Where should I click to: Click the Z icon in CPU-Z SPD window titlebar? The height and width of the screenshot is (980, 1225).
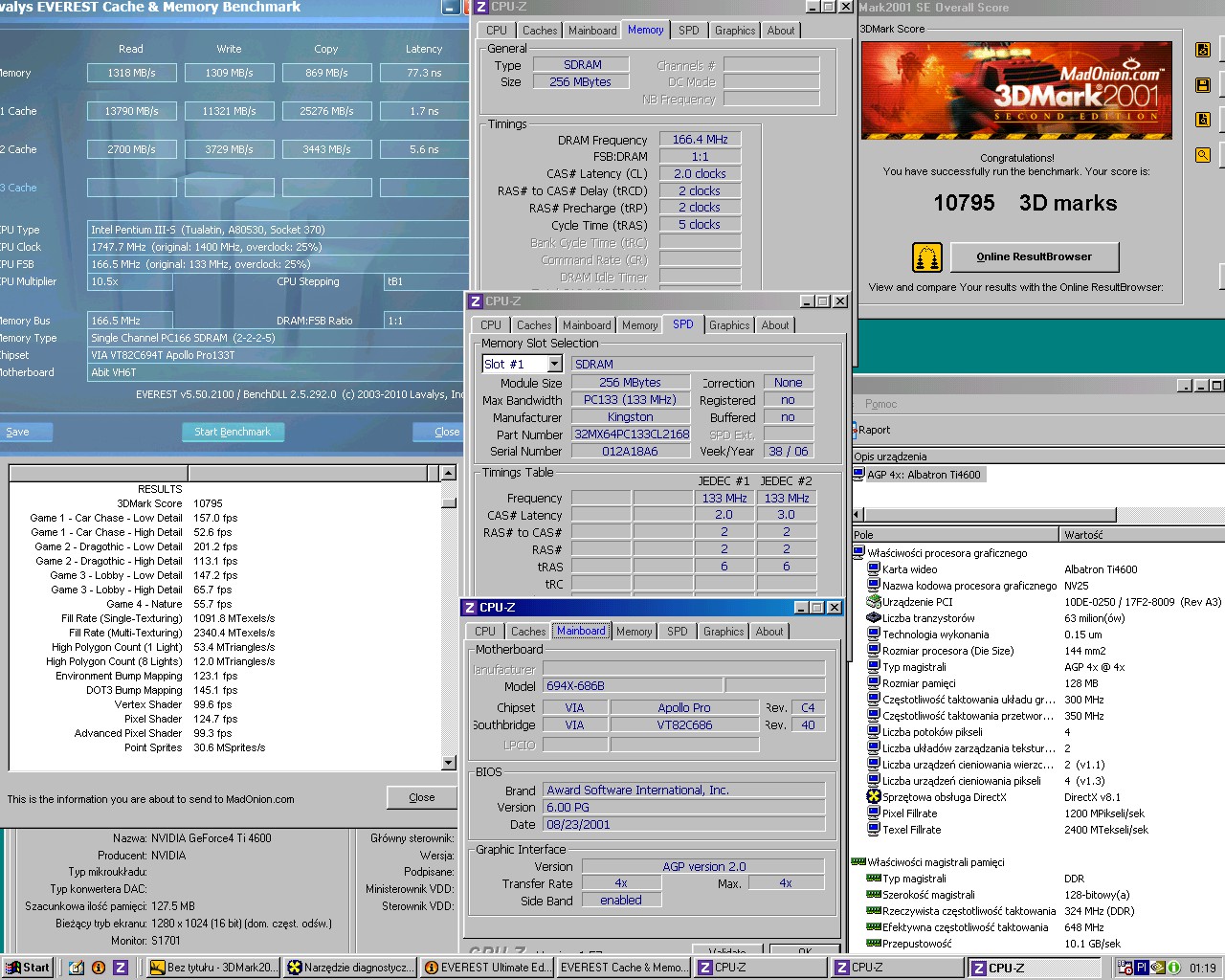(475, 301)
